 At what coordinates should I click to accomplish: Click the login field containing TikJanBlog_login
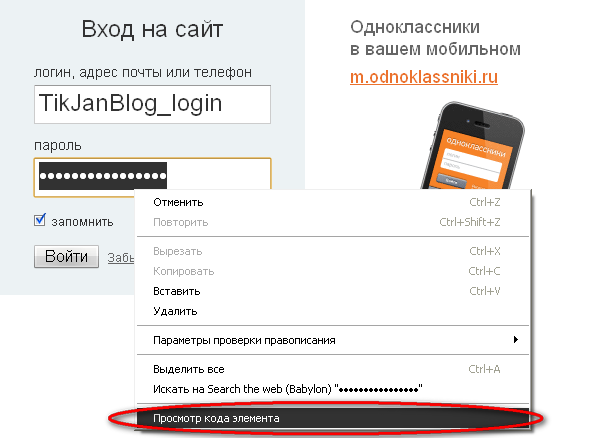[x=152, y=104]
